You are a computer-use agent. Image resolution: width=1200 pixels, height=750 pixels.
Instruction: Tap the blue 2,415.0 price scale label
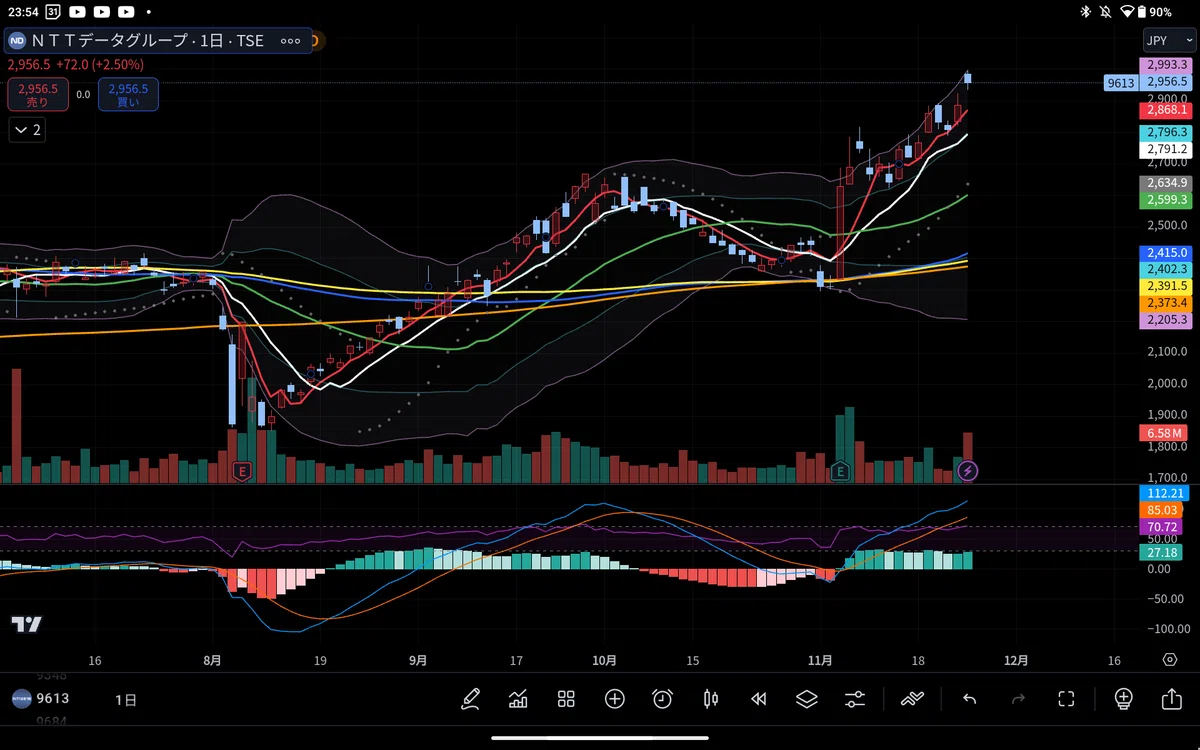point(1166,253)
